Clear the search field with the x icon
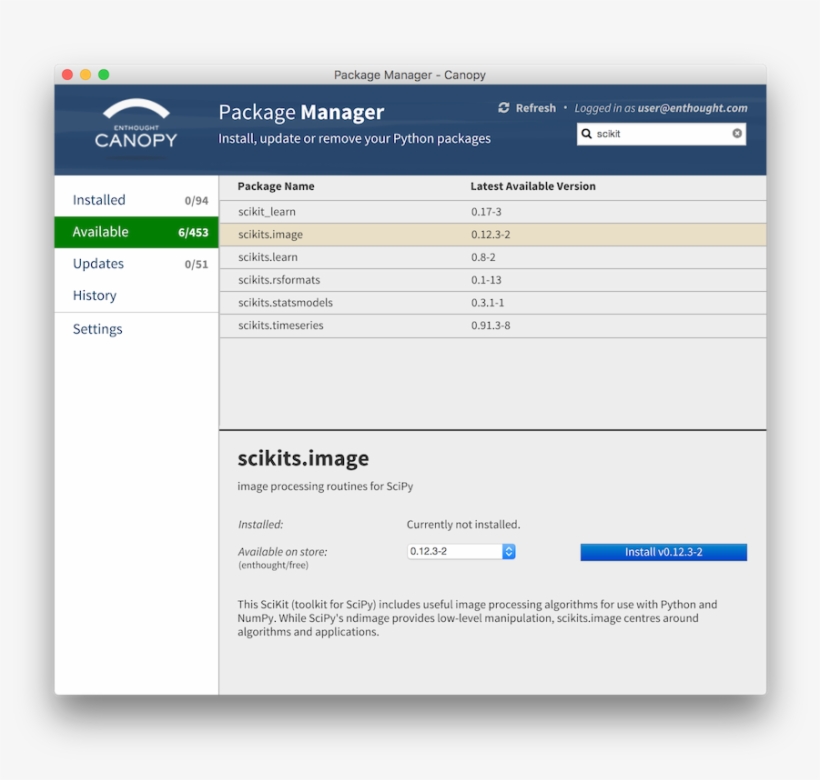Screen dimensions: 820x780 pos(737,133)
